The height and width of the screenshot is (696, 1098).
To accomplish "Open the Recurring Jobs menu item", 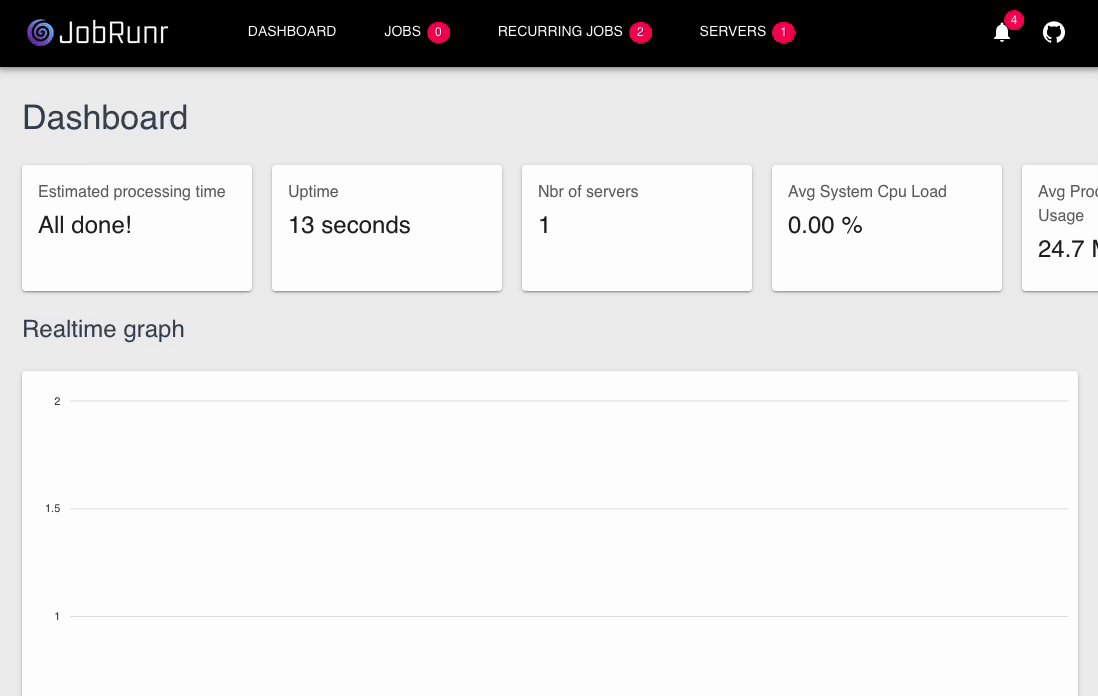I will pyautogui.click(x=560, y=32).
